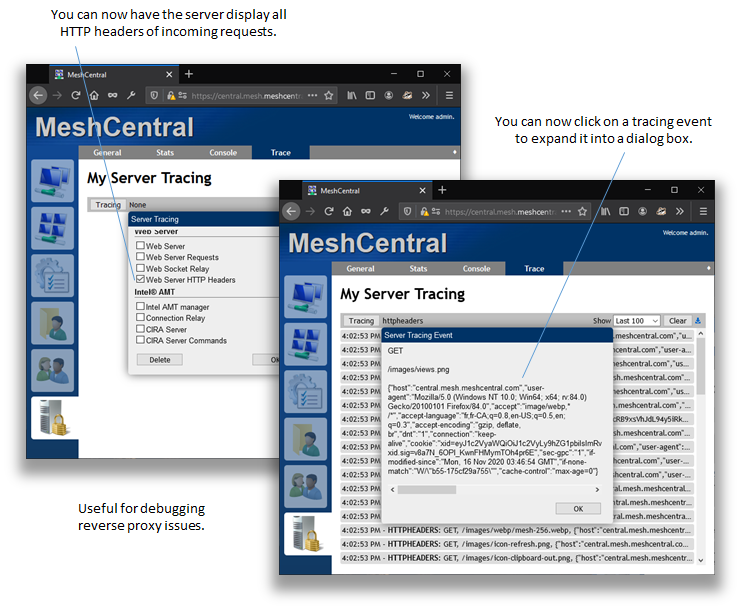Click OK in Server Tracing Event dialog

click(578, 509)
